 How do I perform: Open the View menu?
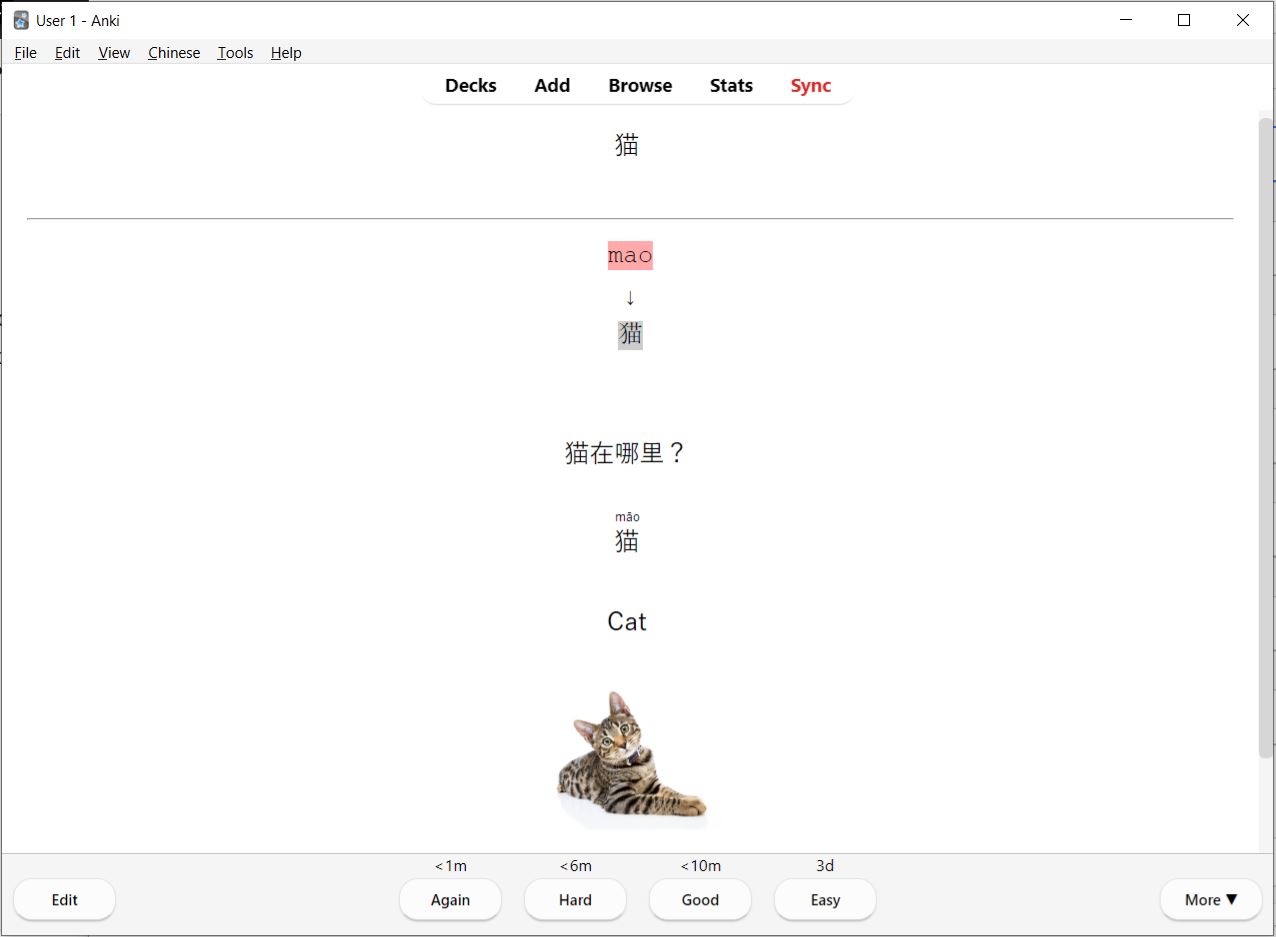pyautogui.click(x=114, y=53)
